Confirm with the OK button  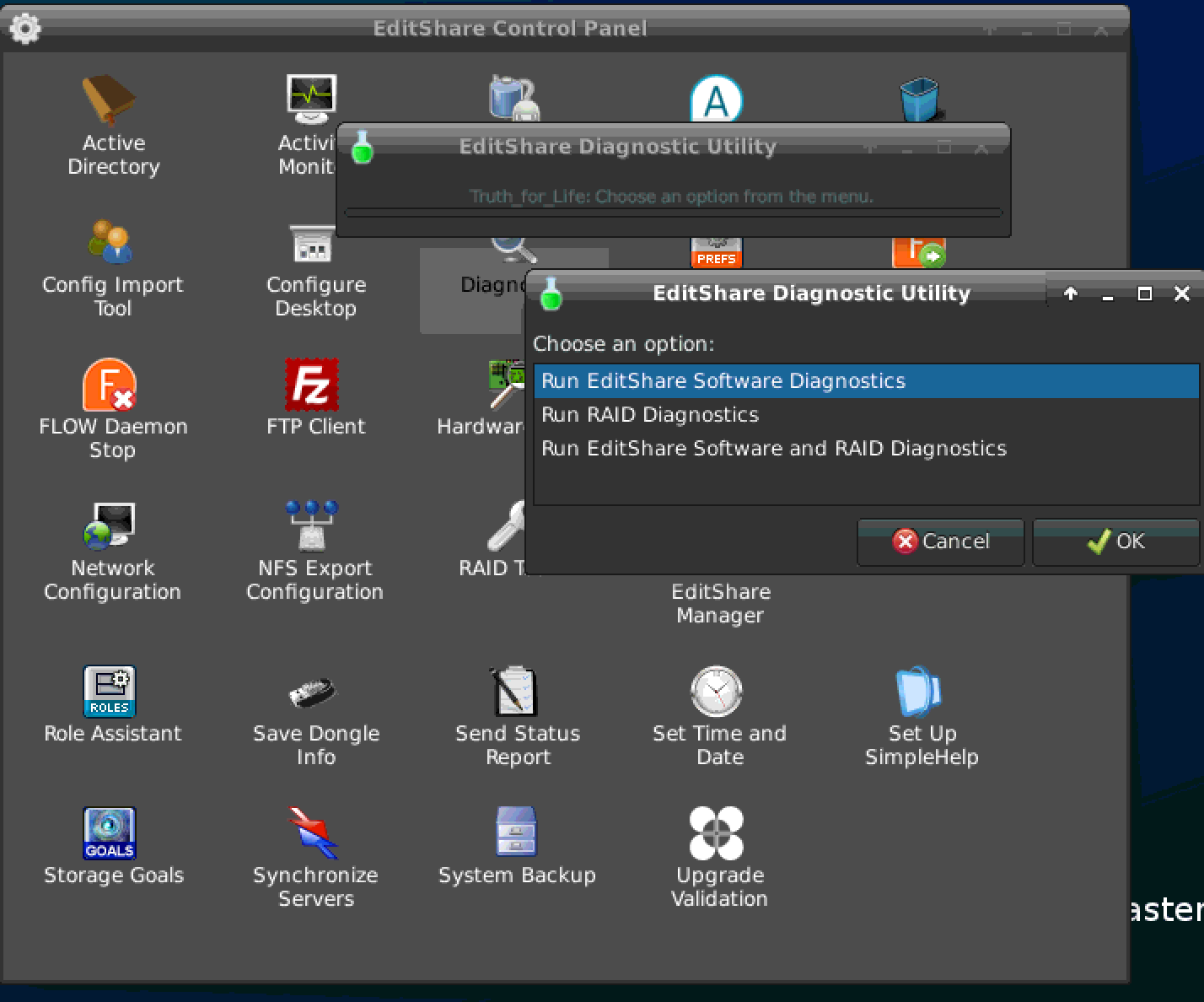1115,541
